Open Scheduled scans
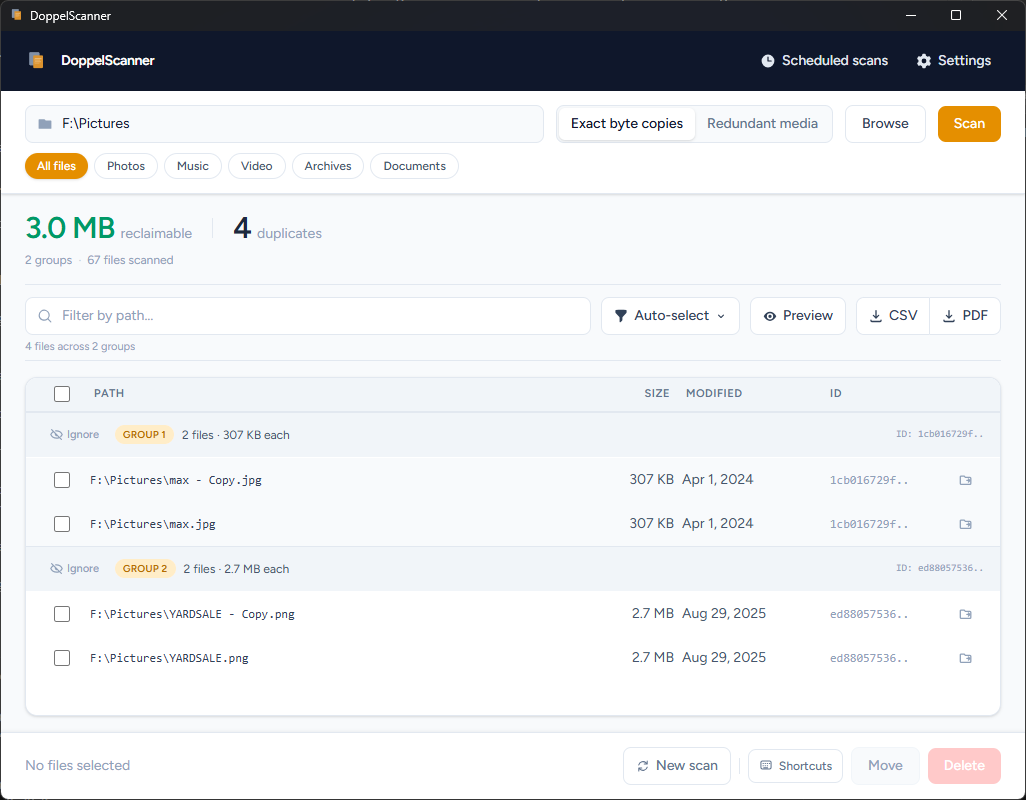The width and height of the screenshot is (1026, 800). 824,61
